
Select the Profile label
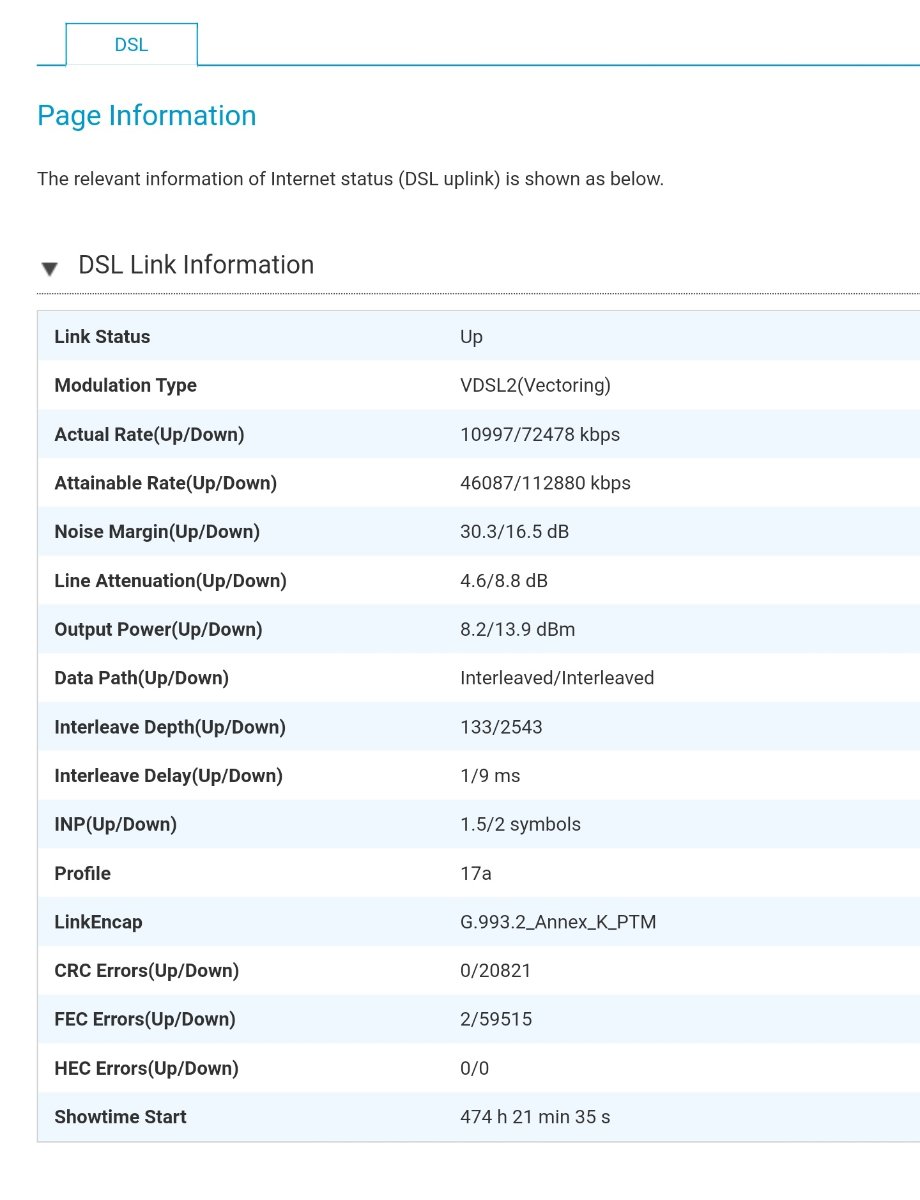click(x=82, y=874)
